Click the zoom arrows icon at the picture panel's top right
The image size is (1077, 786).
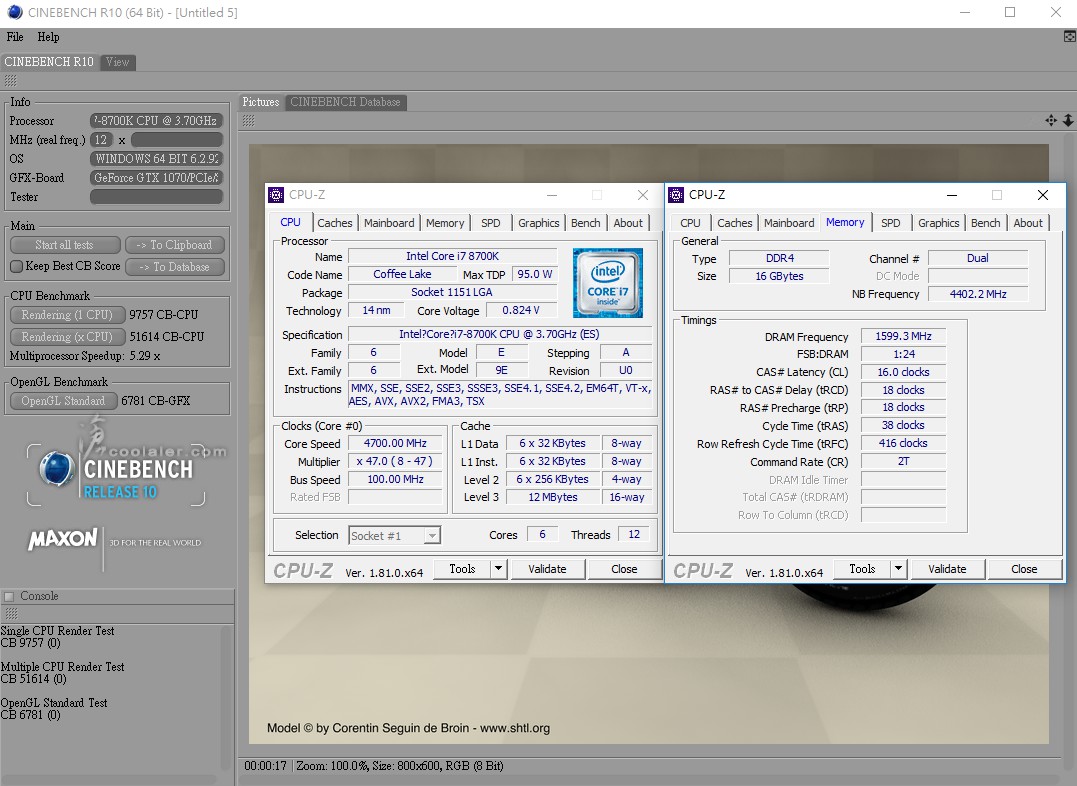point(1067,120)
